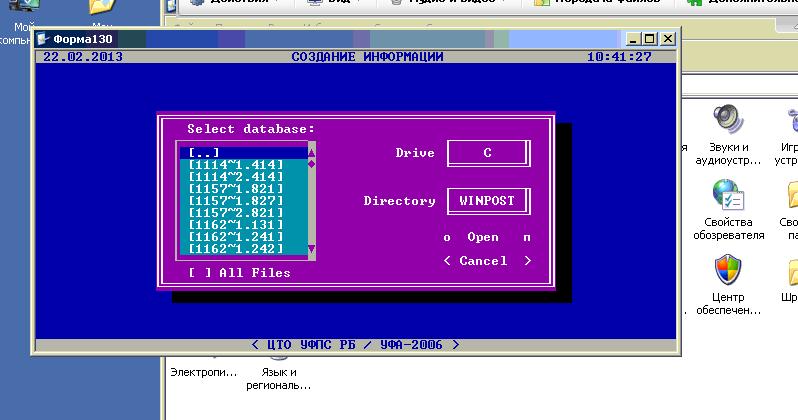Select the [1162~1.242] list entry

click(x=244, y=248)
